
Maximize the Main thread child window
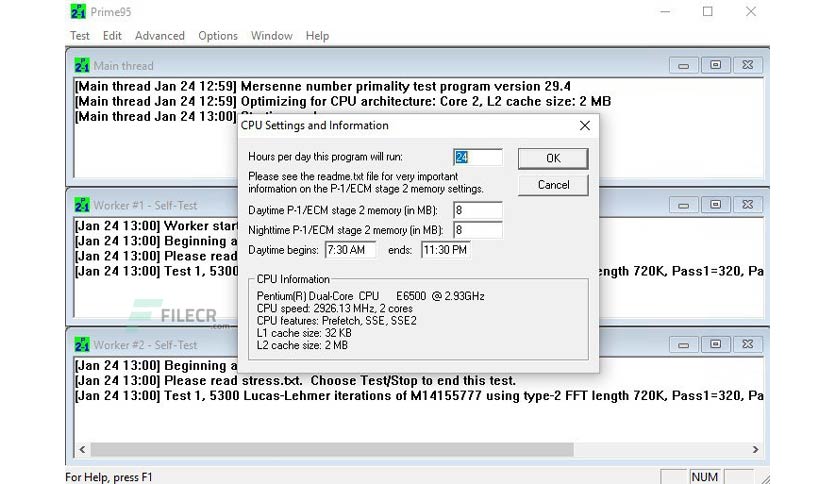716,65
